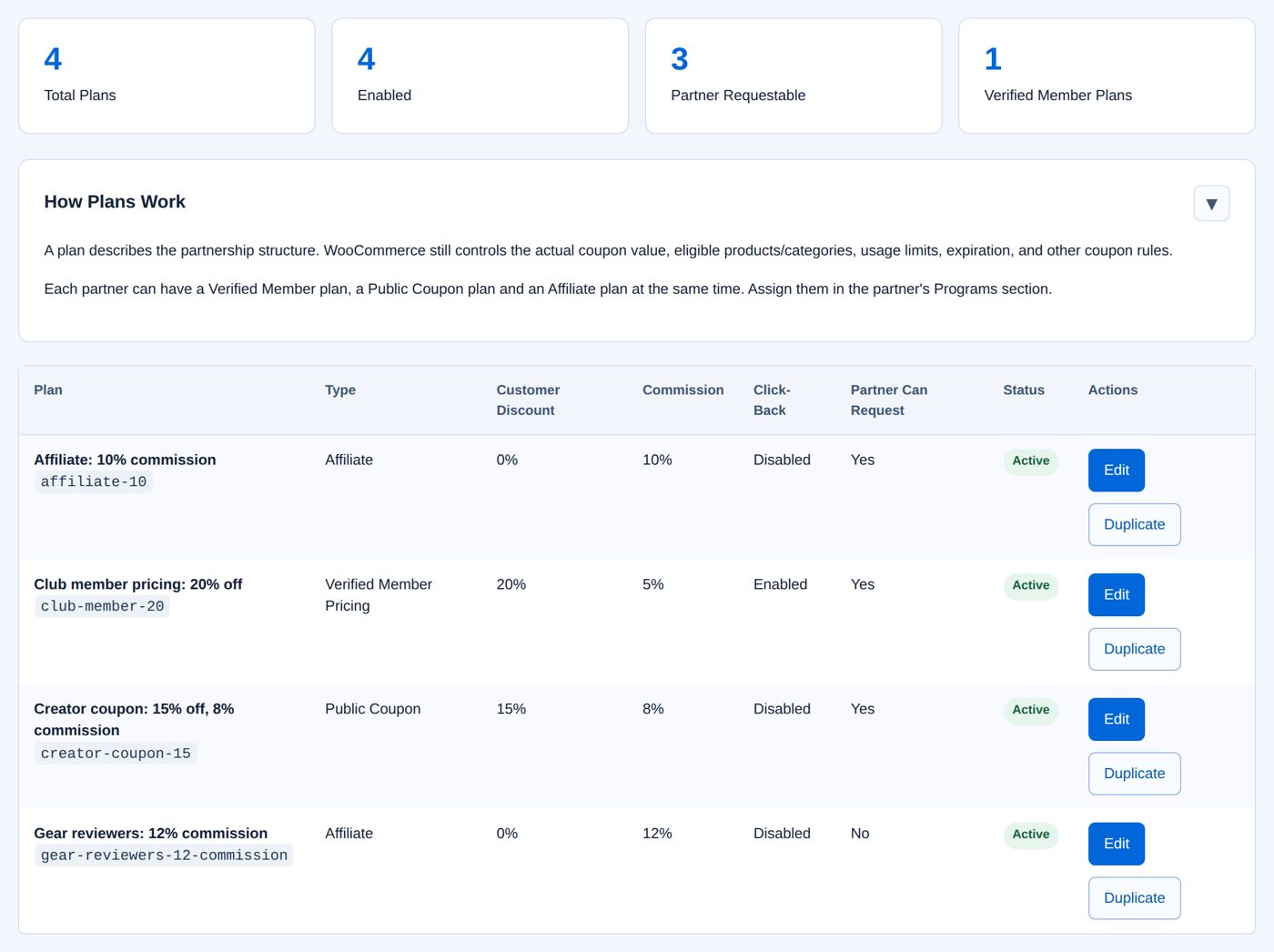Click the Total Plans stat card

tap(167, 76)
